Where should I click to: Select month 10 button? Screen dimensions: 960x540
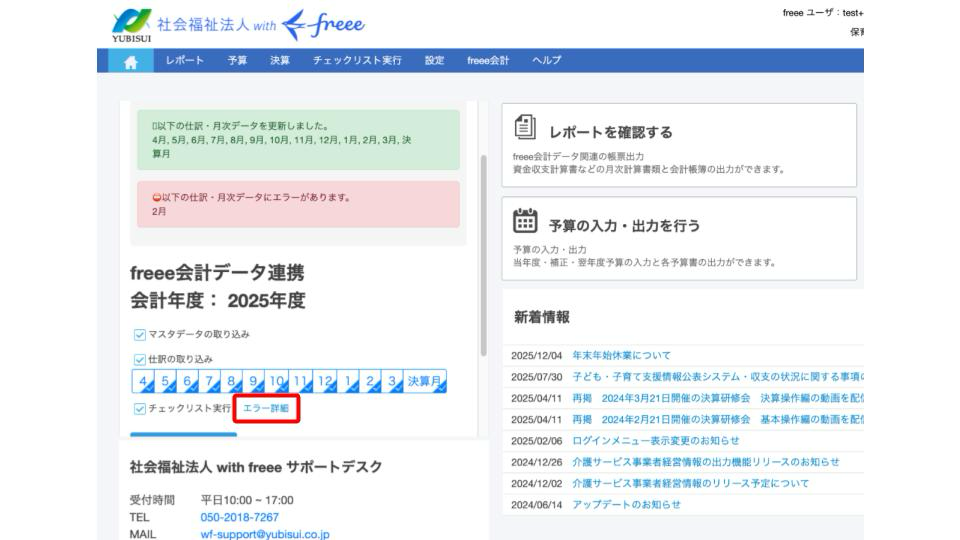coord(277,381)
